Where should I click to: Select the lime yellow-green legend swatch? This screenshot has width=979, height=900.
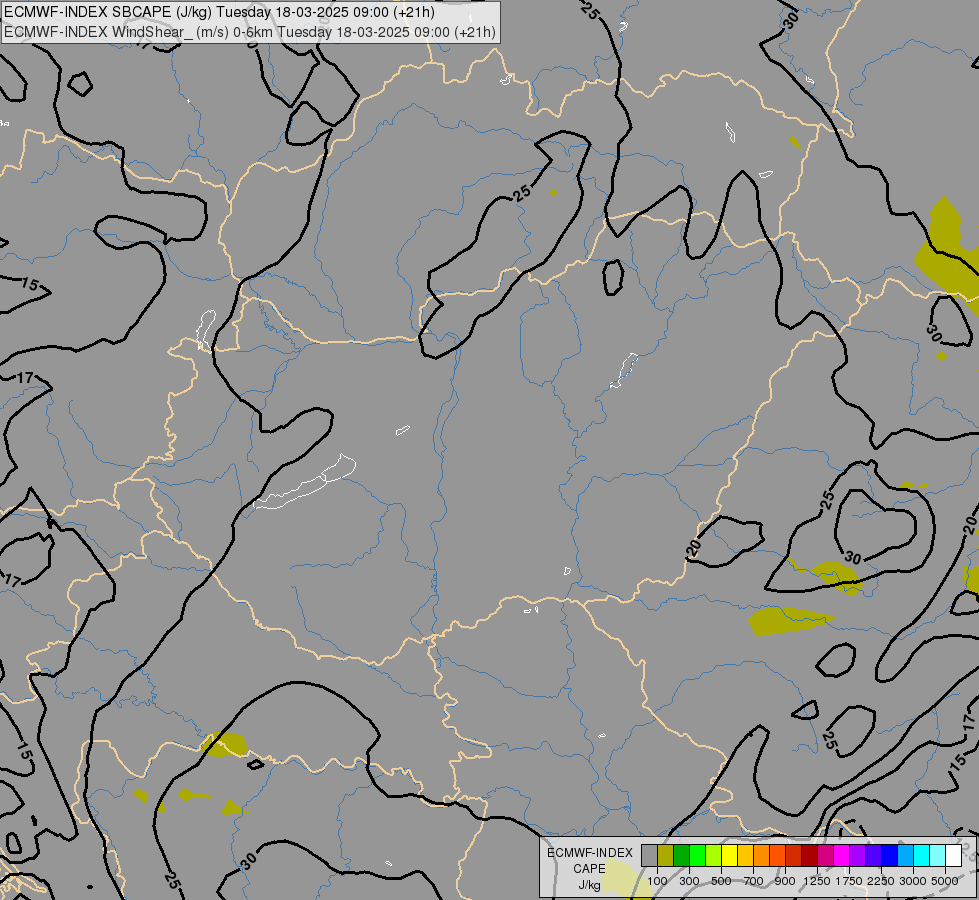click(714, 856)
